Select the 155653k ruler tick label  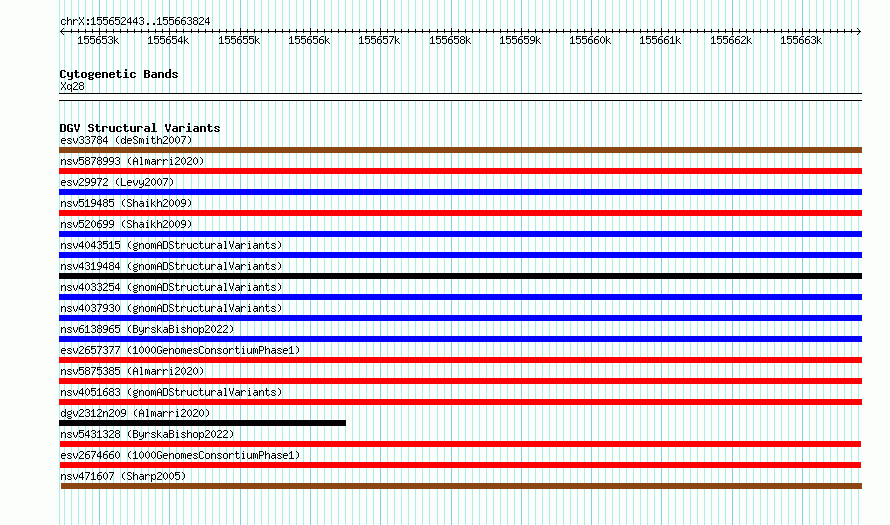98,40
